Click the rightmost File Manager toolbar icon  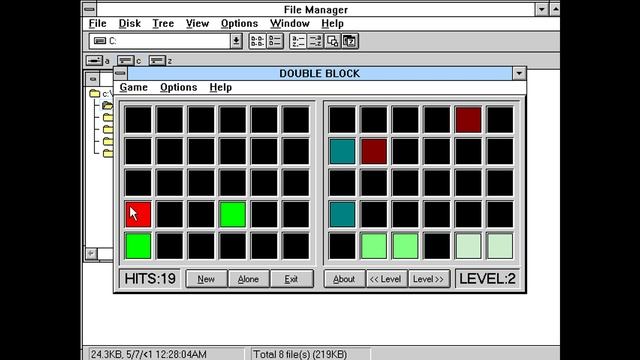tap(350, 41)
